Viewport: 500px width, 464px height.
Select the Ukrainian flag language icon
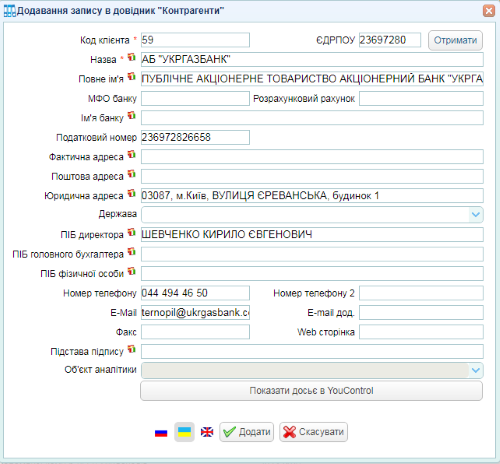pos(184,432)
